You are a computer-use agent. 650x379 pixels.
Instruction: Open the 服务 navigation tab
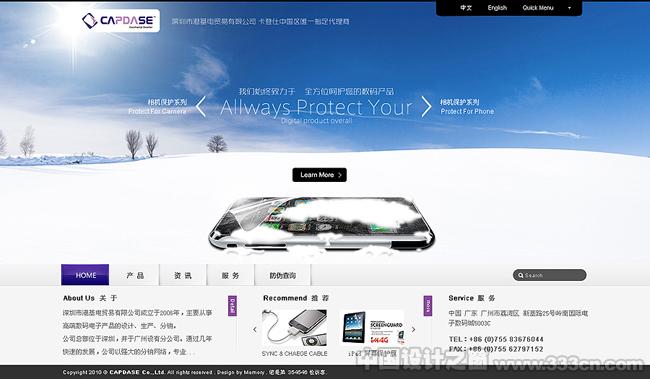(230, 275)
